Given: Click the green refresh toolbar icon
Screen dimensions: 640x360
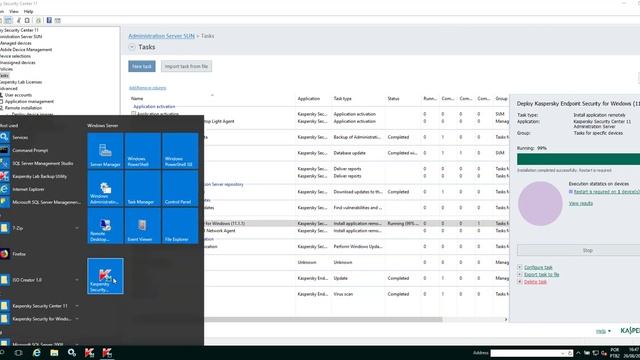Looking at the screenshot, I should [x=38, y=20].
